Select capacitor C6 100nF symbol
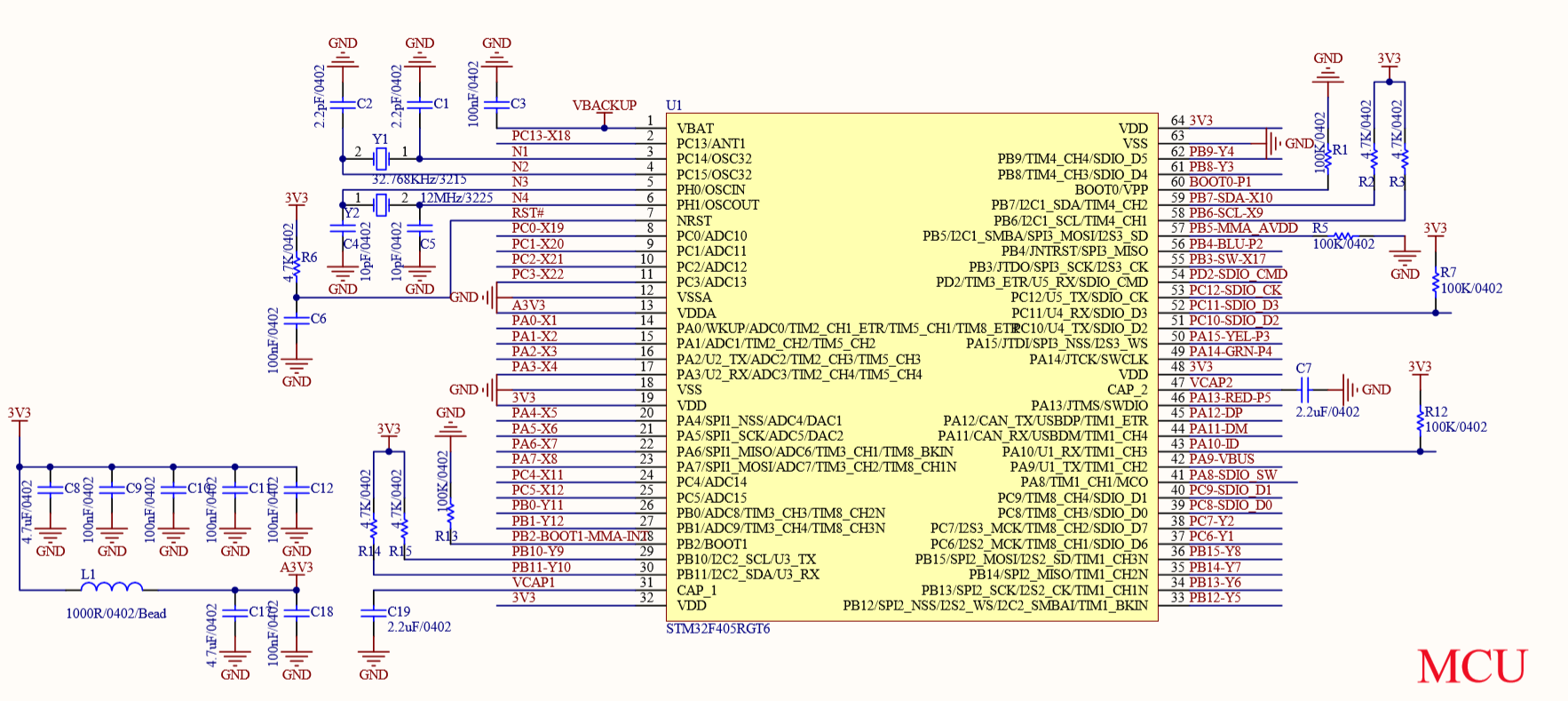The width and height of the screenshot is (1568, 701). click(x=297, y=318)
